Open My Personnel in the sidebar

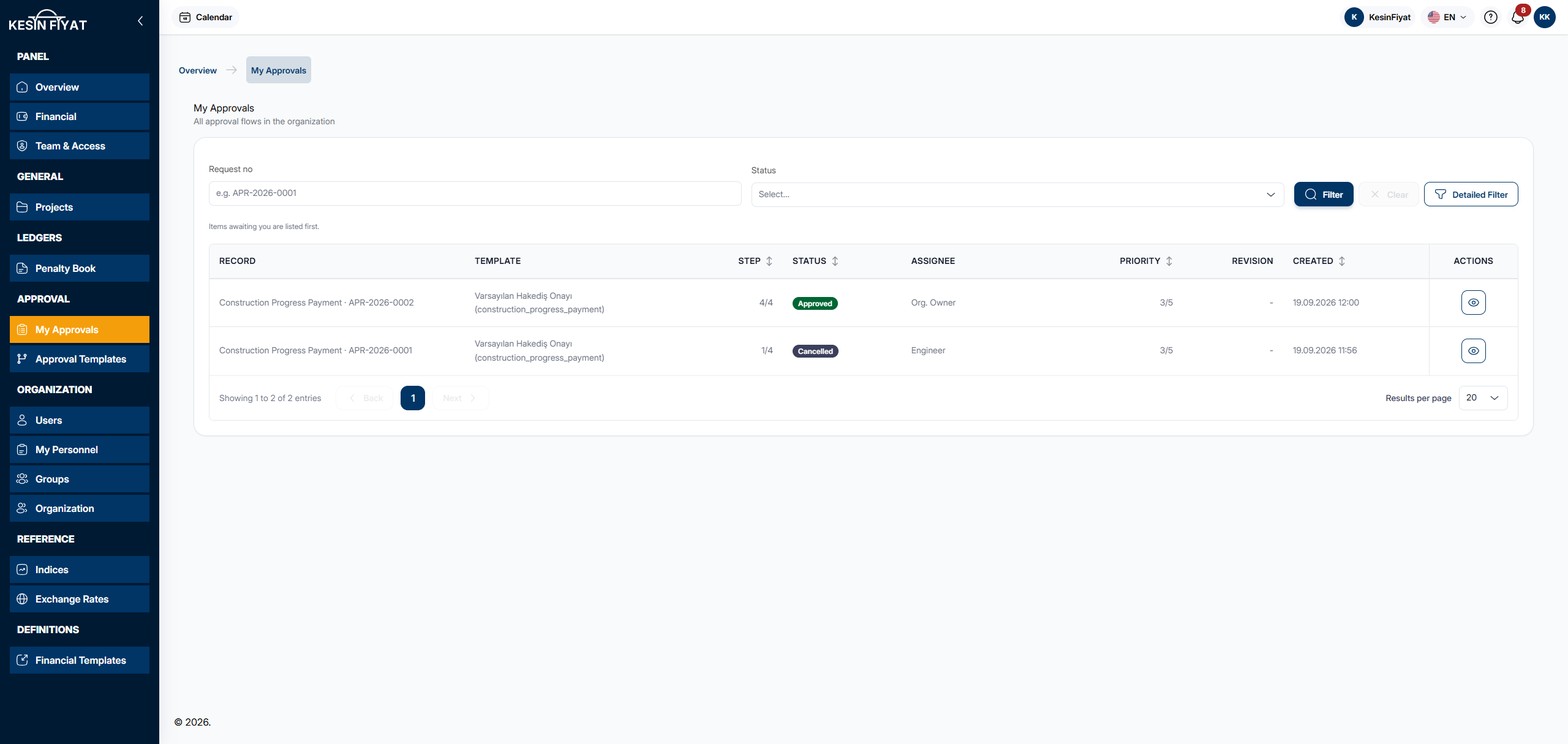pyautogui.click(x=79, y=450)
